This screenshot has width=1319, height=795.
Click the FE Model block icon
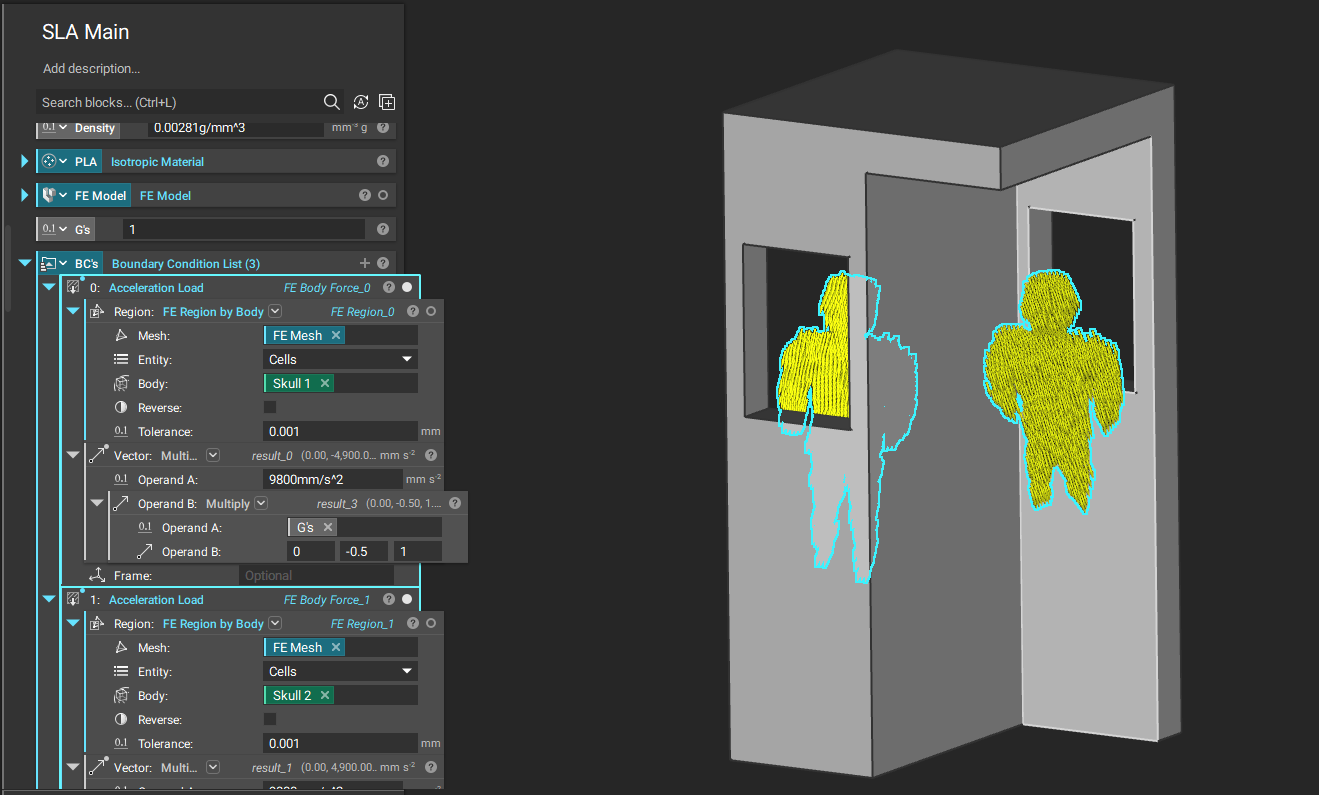click(x=48, y=195)
